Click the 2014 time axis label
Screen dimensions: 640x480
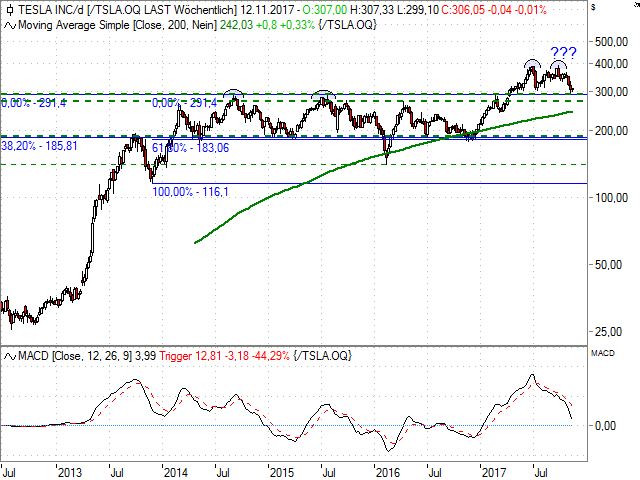coord(176,473)
